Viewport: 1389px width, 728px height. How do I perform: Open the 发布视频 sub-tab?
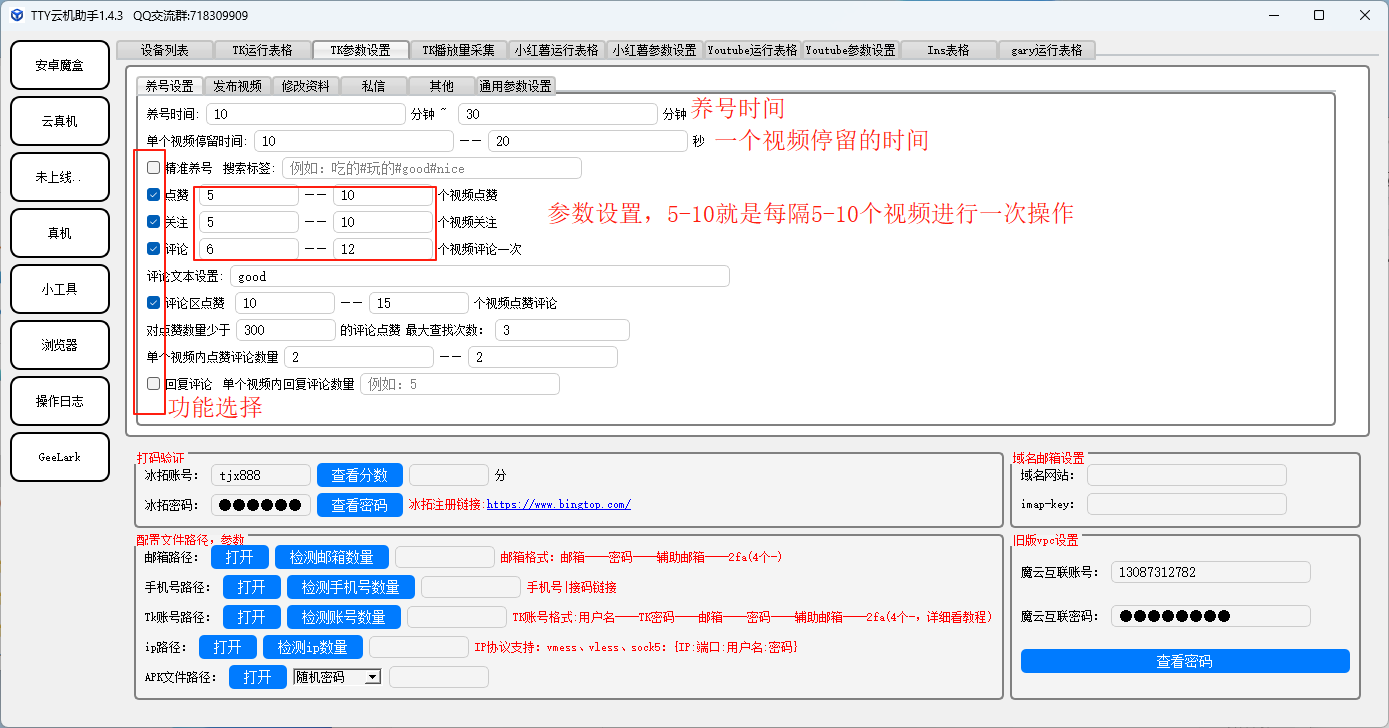pyautogui.click(x=238, y=86)
